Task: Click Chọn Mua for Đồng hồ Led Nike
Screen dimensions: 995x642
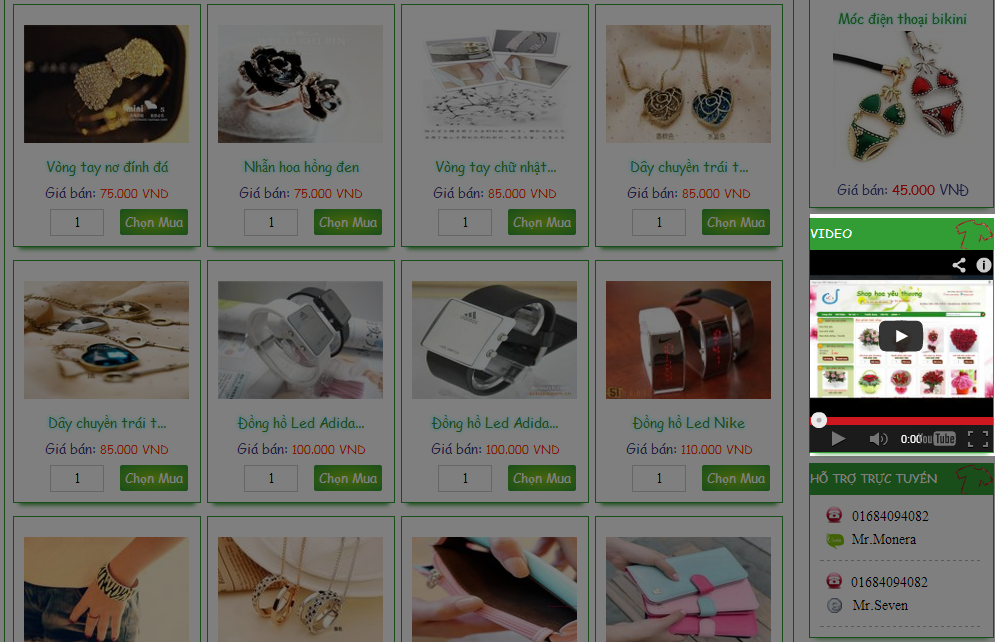Action: click(x=735, y=478)
